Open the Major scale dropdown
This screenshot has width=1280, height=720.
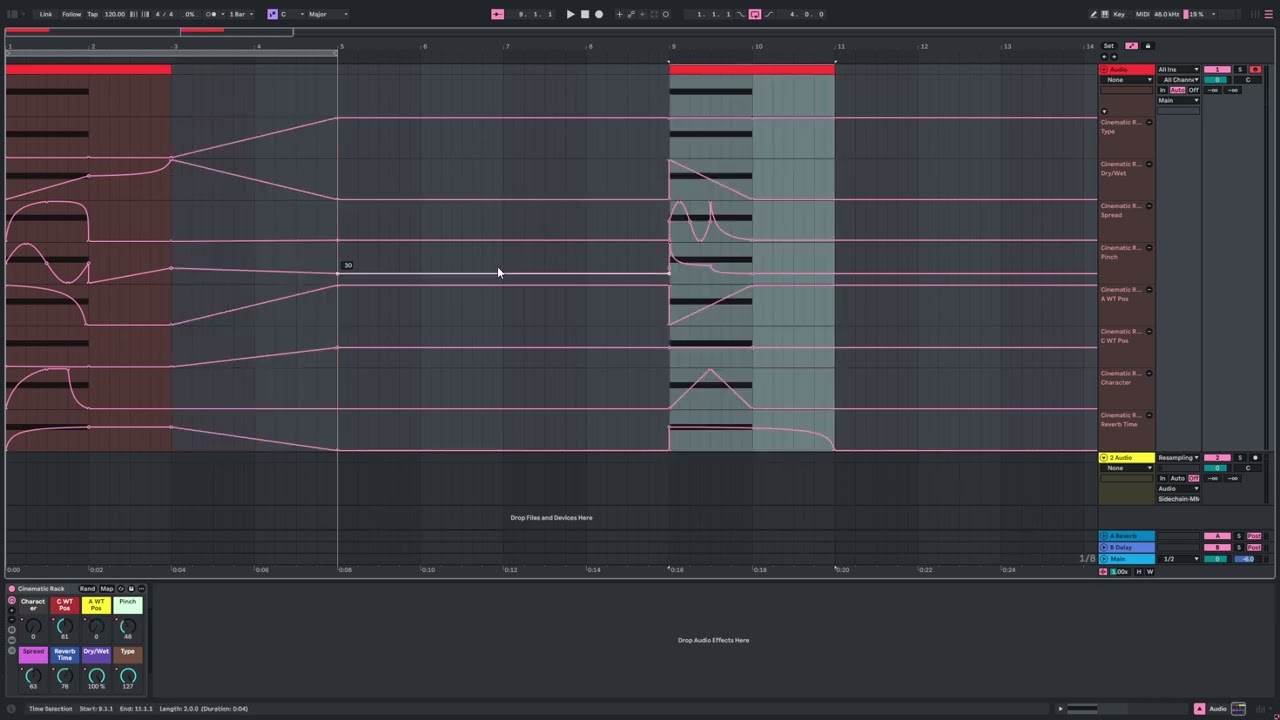click(328, 14)
